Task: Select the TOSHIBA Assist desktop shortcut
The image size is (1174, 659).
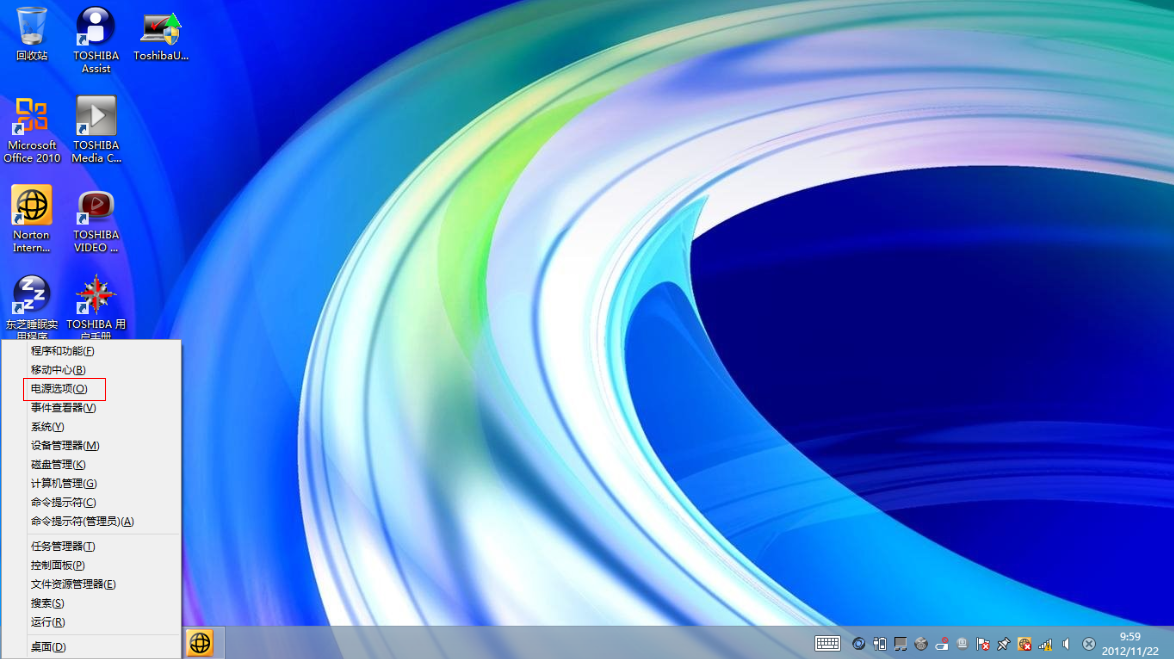Action: [x=96, y=40]
